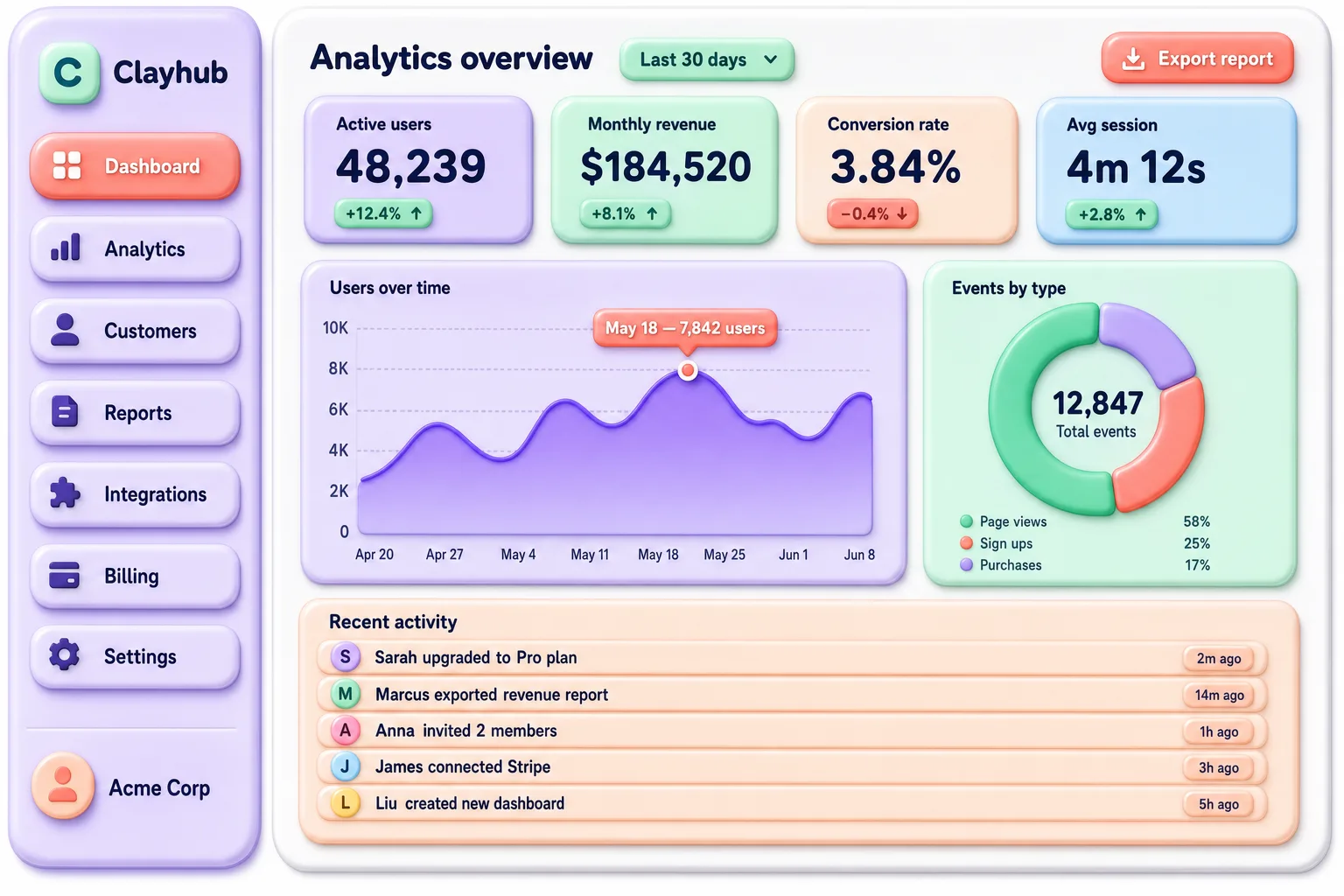Open the Active users card
The image size is (1344, 896).
tap(418, 170)
